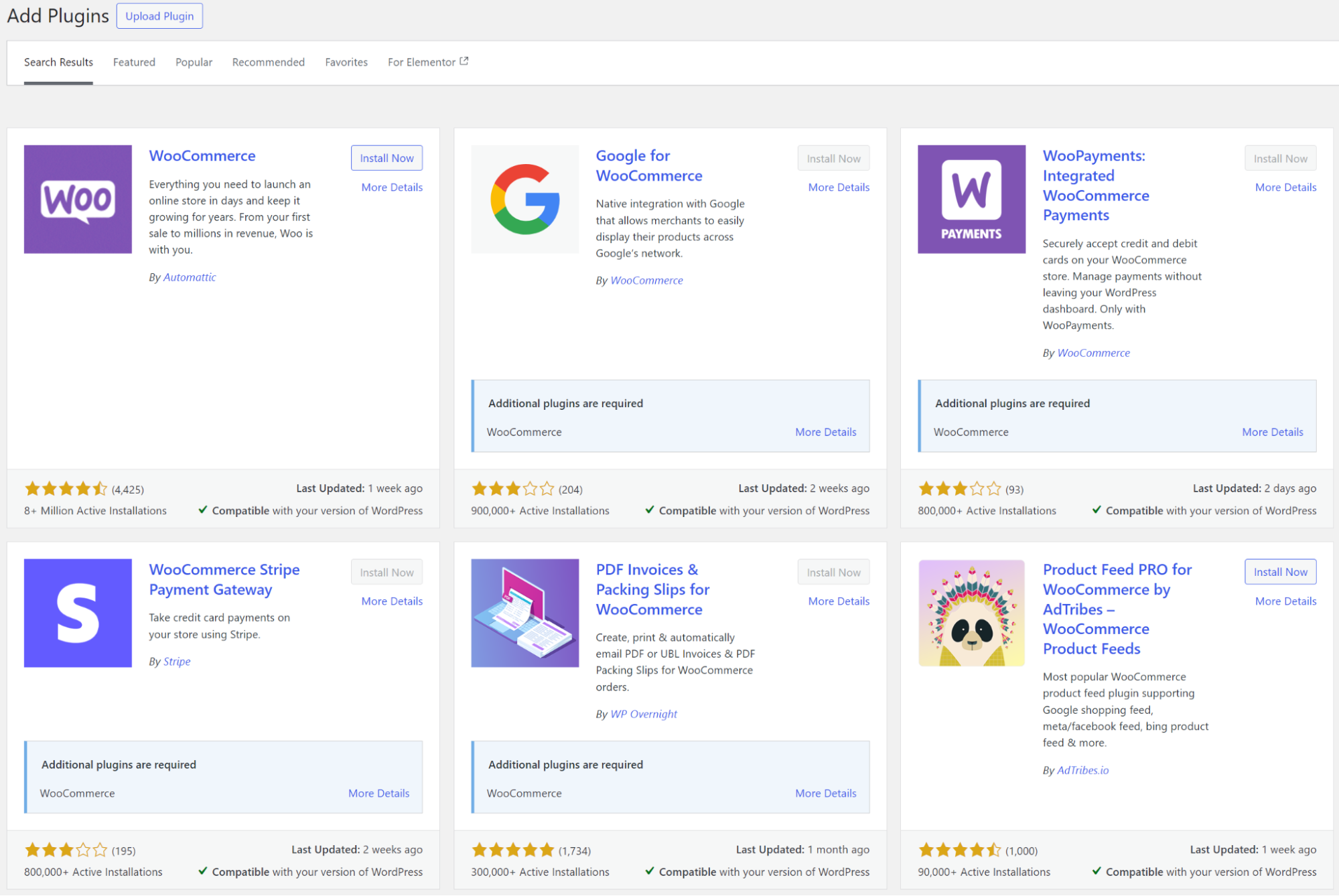Click 'Last Updated: 2 days ago' text
The image size is (1339, 896).
pyautogui.click(x=1254, y=488)
